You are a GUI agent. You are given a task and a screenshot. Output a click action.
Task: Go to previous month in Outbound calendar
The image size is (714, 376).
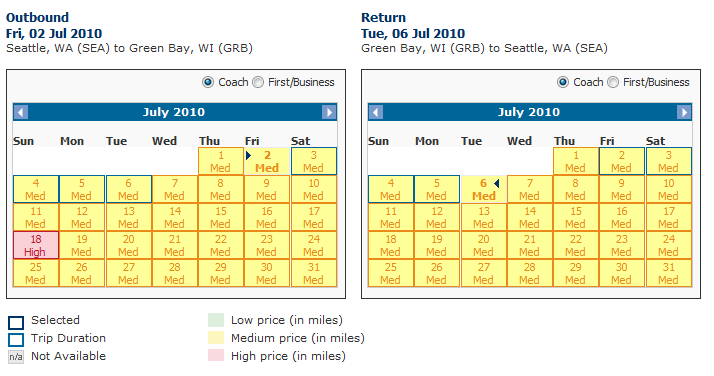(21, 112)
